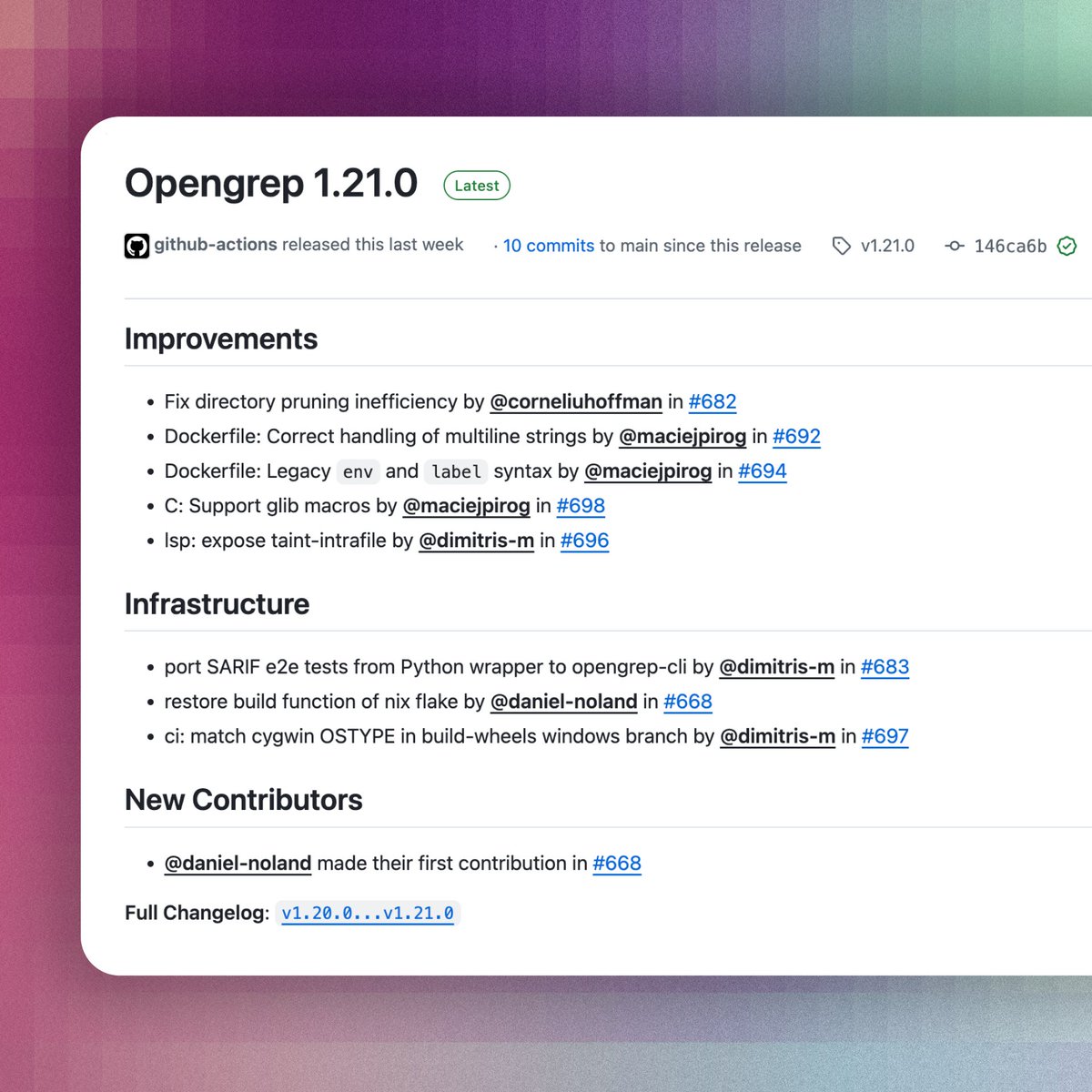This screenshot has height=1092, width=1092.
Task: Click 'C: Support glib macros' text
Action: point(268,505)
